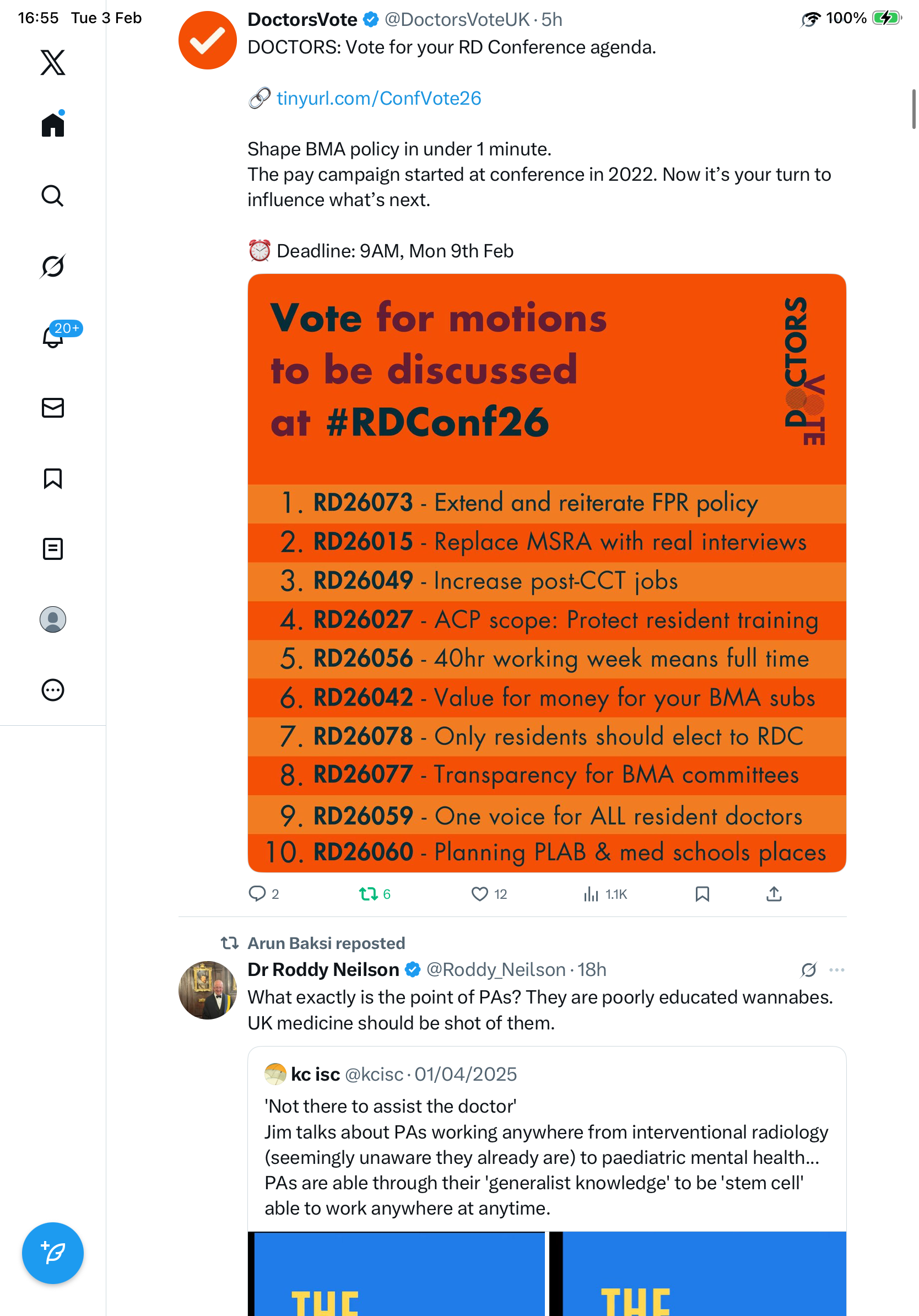The height and width of the screenshot is (1316, 919).
Task: Go to Home timeline tab
Action: click(x=53, y=125)
